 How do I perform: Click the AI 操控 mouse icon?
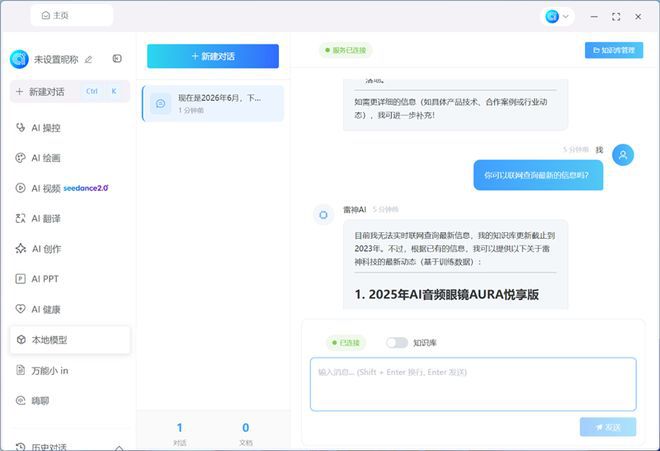(x=20, y=127)
